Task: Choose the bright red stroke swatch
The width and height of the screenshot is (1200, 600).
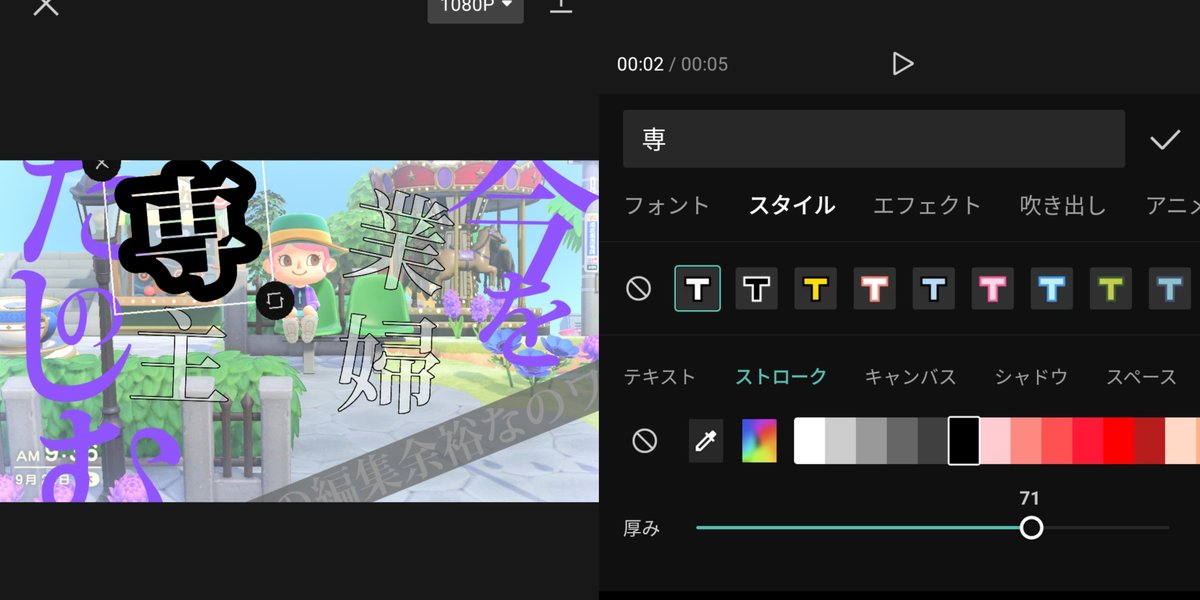Action: tap(1118, 441)
